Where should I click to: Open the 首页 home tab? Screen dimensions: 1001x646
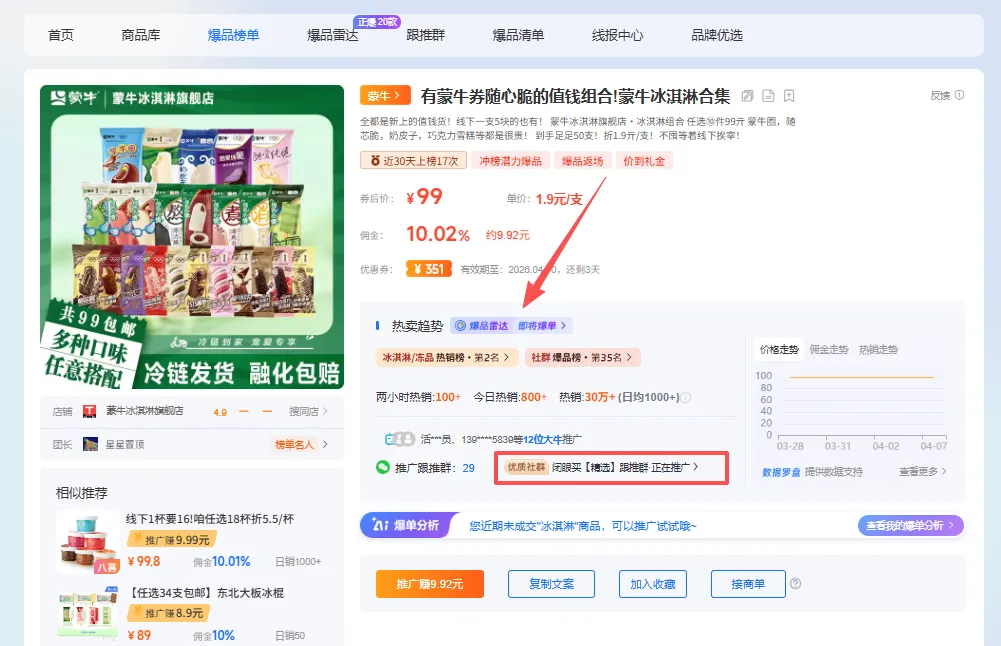tap(61, 35)
